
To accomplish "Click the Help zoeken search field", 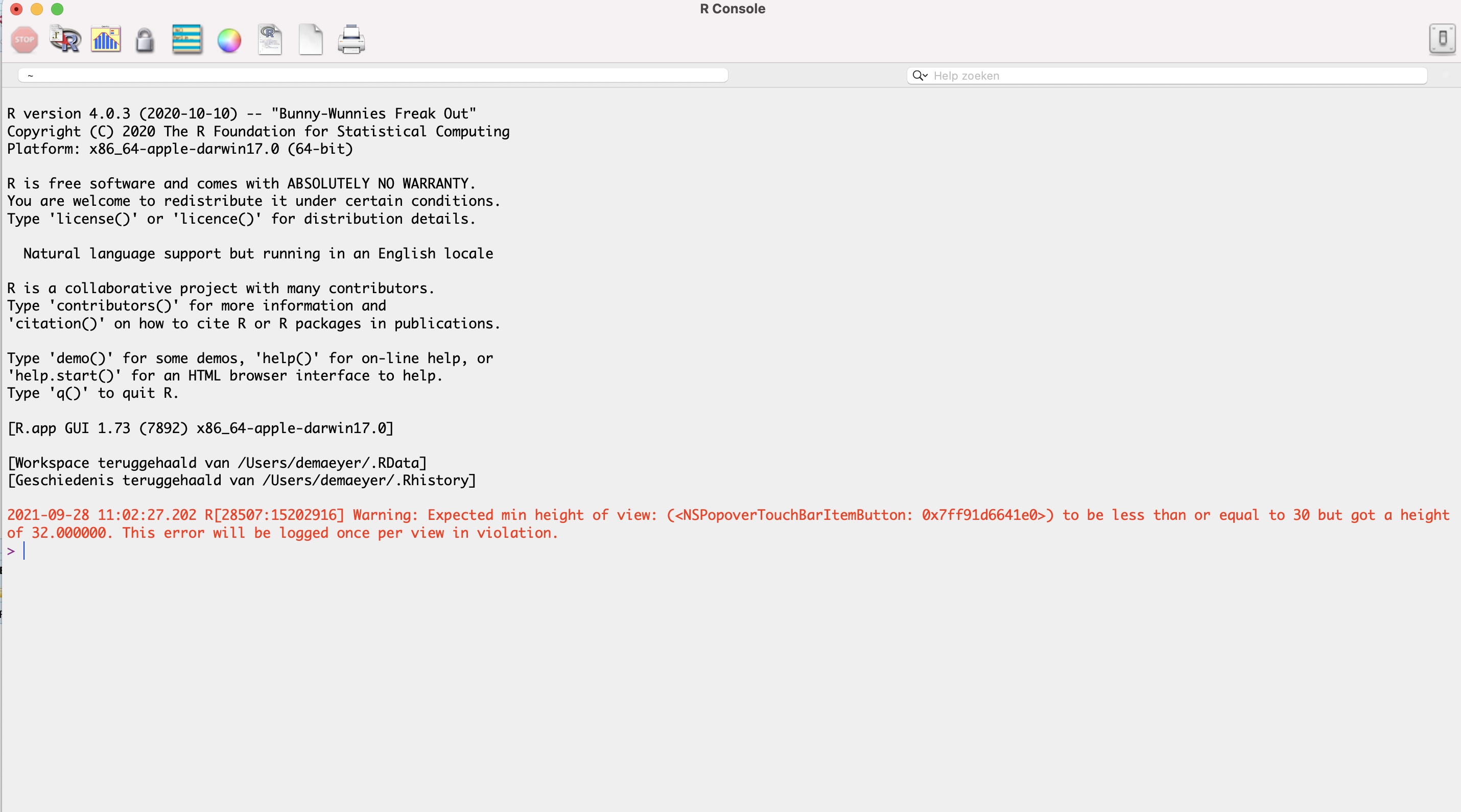I will tap(1167, 76).
